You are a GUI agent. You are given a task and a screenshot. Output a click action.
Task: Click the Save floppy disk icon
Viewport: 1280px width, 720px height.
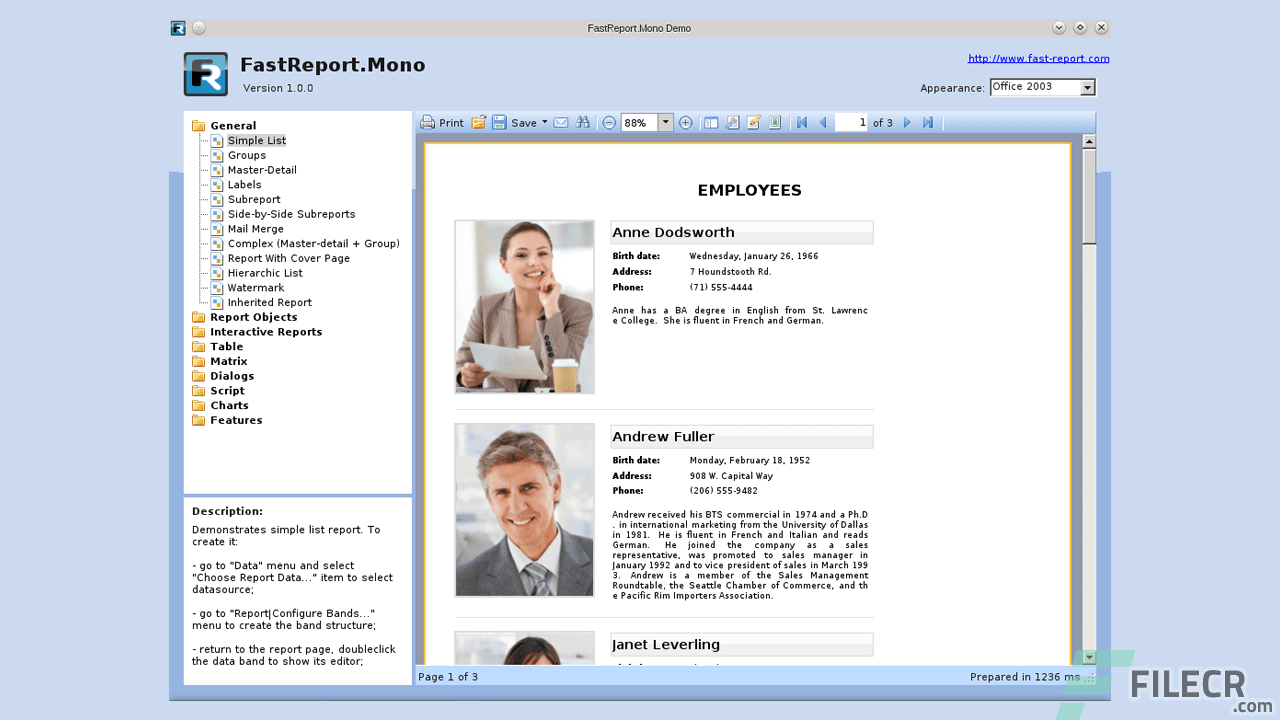click(499, 123)
